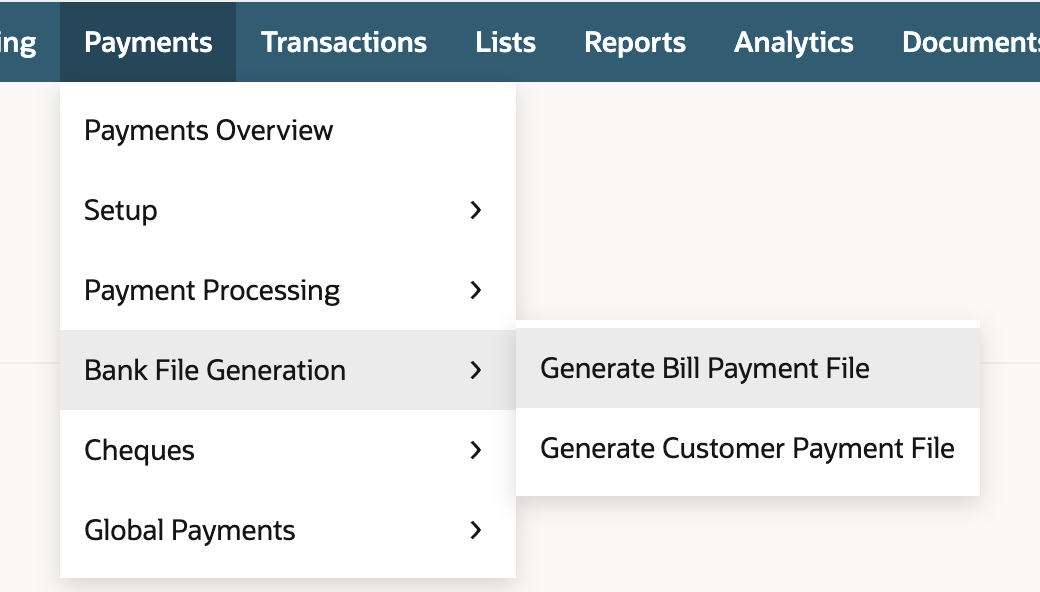Open the Documents menu

970,42
